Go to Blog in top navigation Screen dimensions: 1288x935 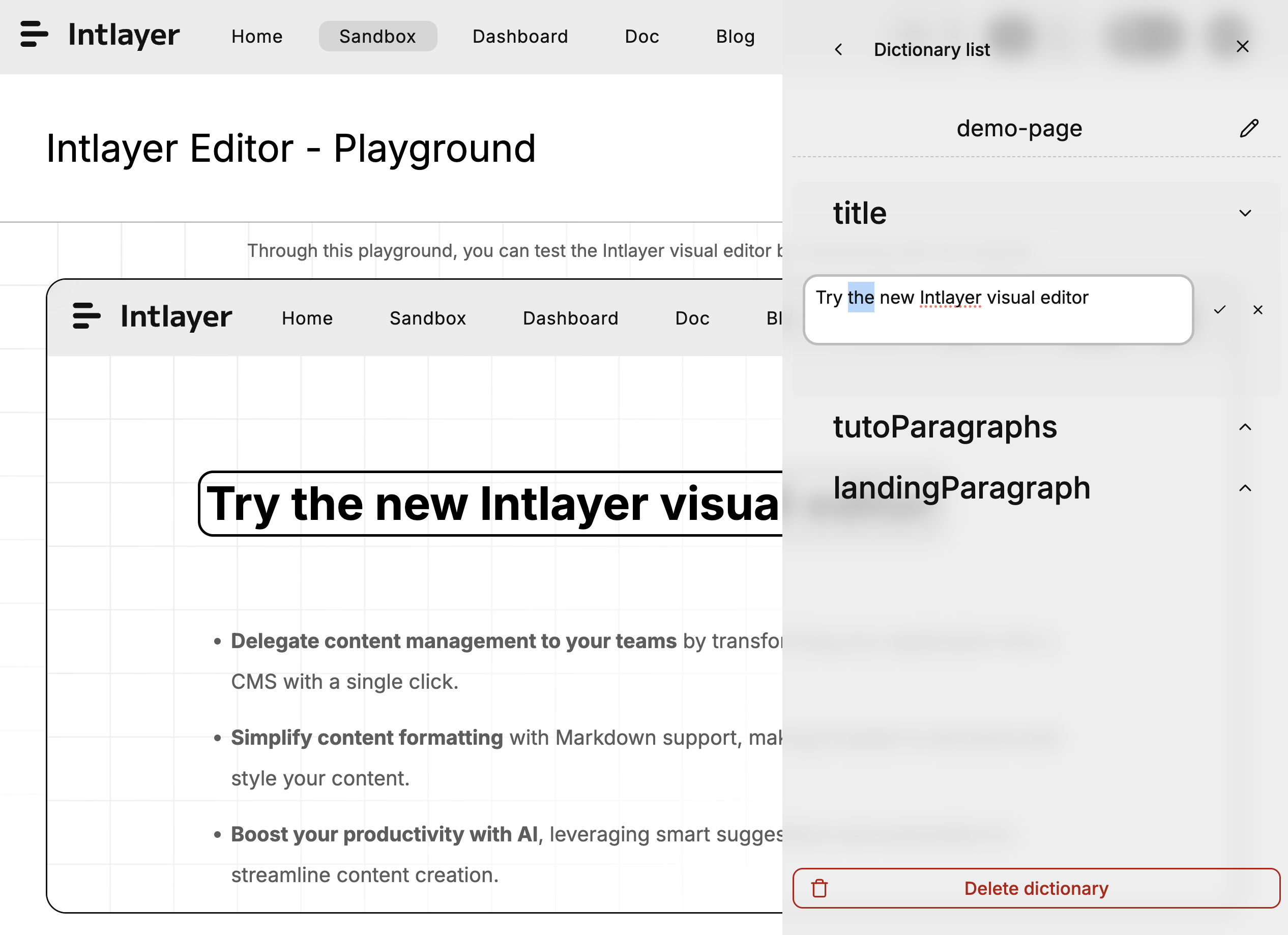[735, 36]
